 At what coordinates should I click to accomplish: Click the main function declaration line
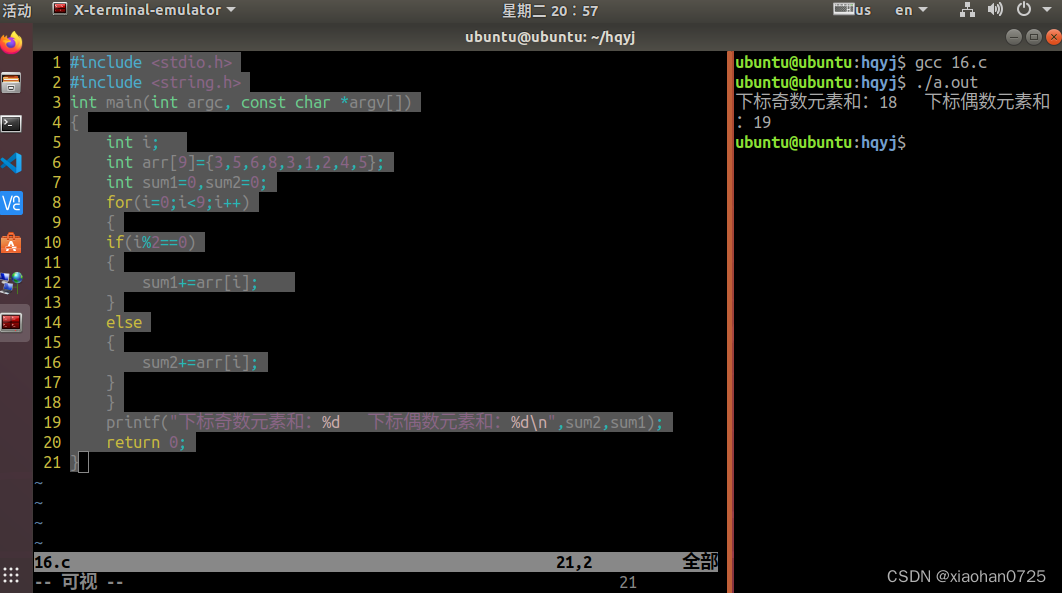coord(241,103)
